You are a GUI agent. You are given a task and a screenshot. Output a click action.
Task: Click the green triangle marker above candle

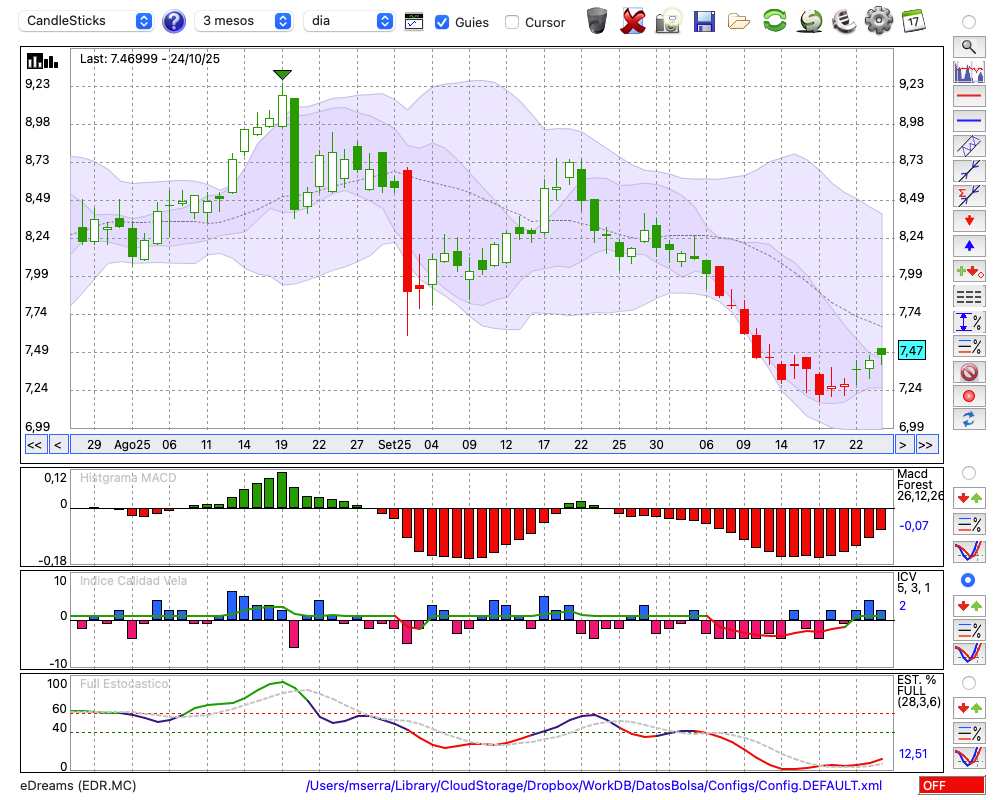coord(282,75)
